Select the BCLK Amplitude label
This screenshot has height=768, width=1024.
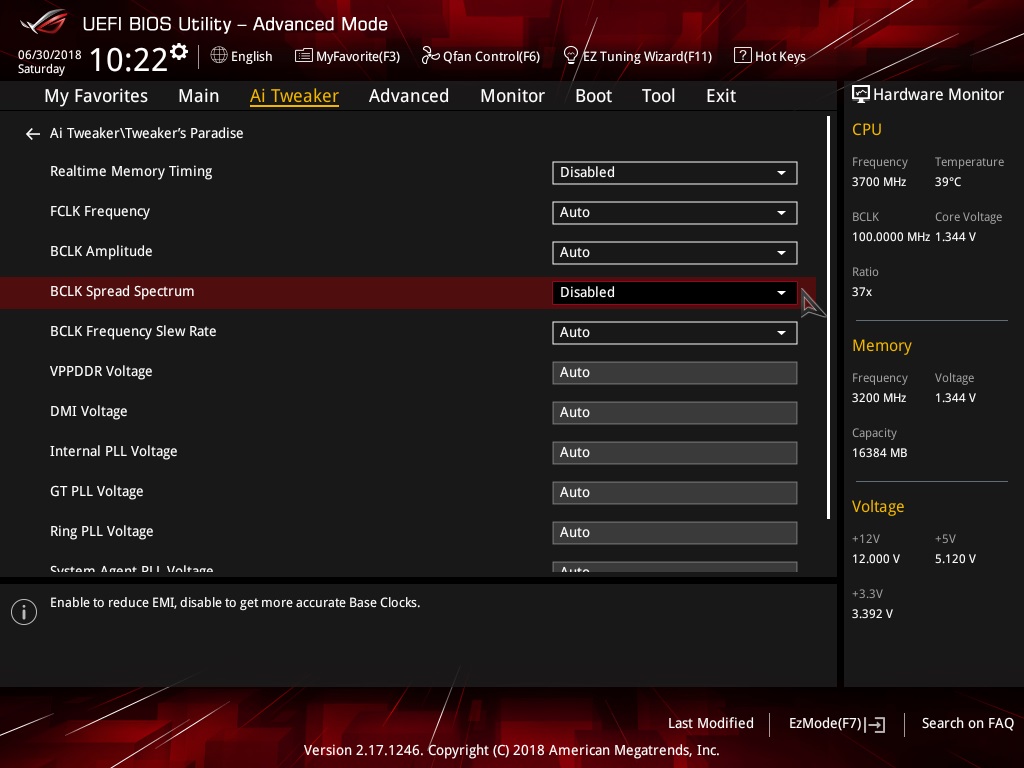pyautogui.click(x=101, y=251)
